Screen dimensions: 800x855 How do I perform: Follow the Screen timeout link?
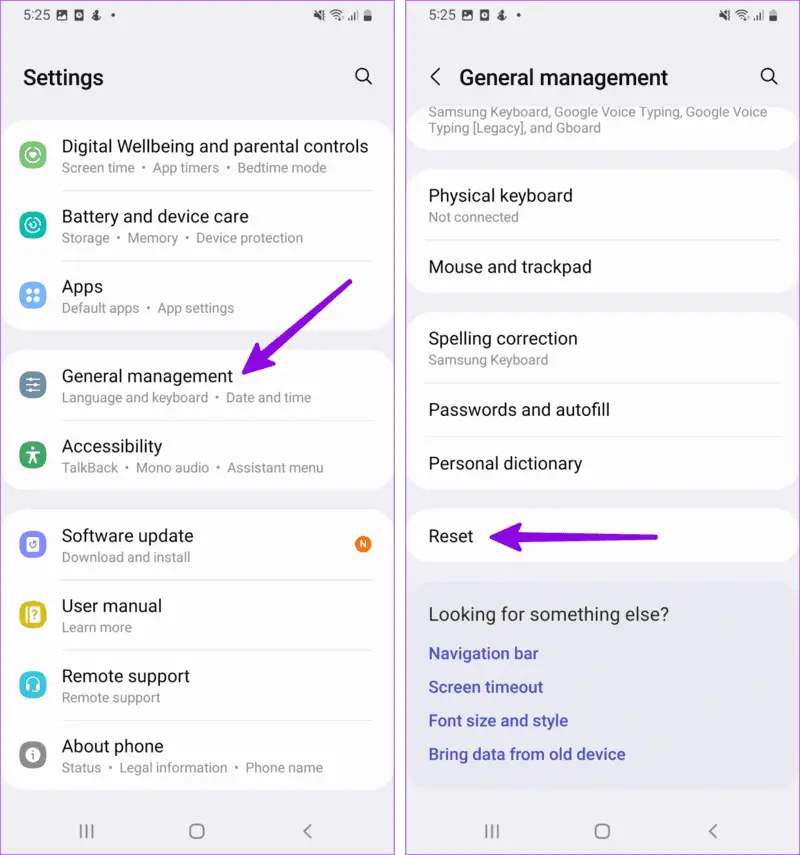tap(485, 687)
